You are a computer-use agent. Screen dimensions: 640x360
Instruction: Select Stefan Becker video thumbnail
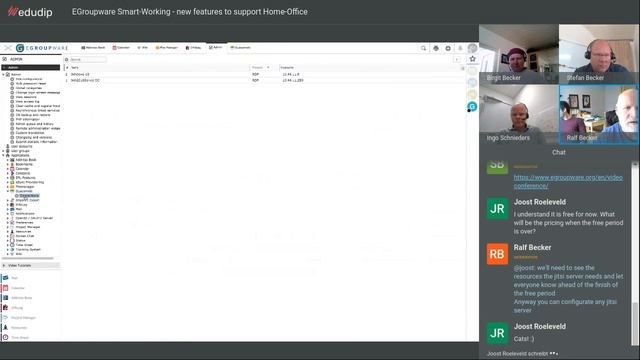(x=599, y=54)
